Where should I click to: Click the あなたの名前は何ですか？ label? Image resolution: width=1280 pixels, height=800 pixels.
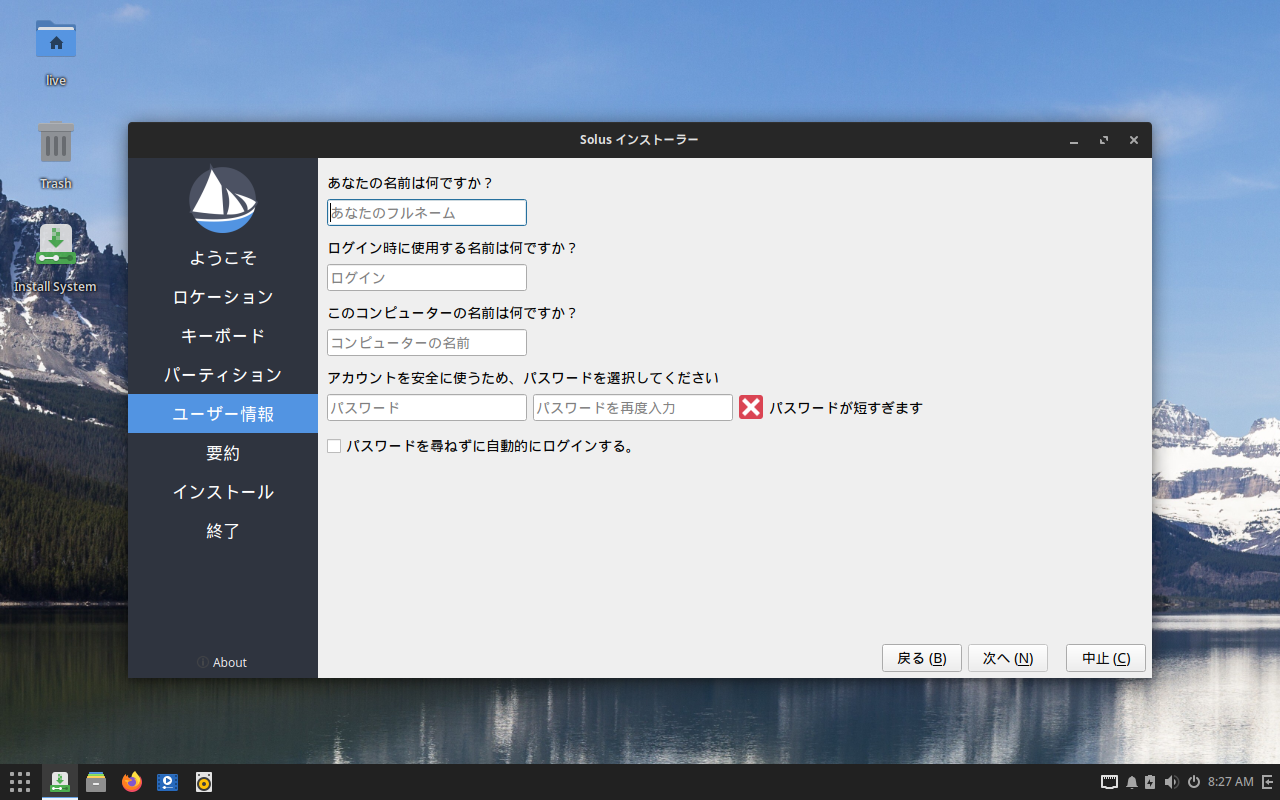click(411, 183)
